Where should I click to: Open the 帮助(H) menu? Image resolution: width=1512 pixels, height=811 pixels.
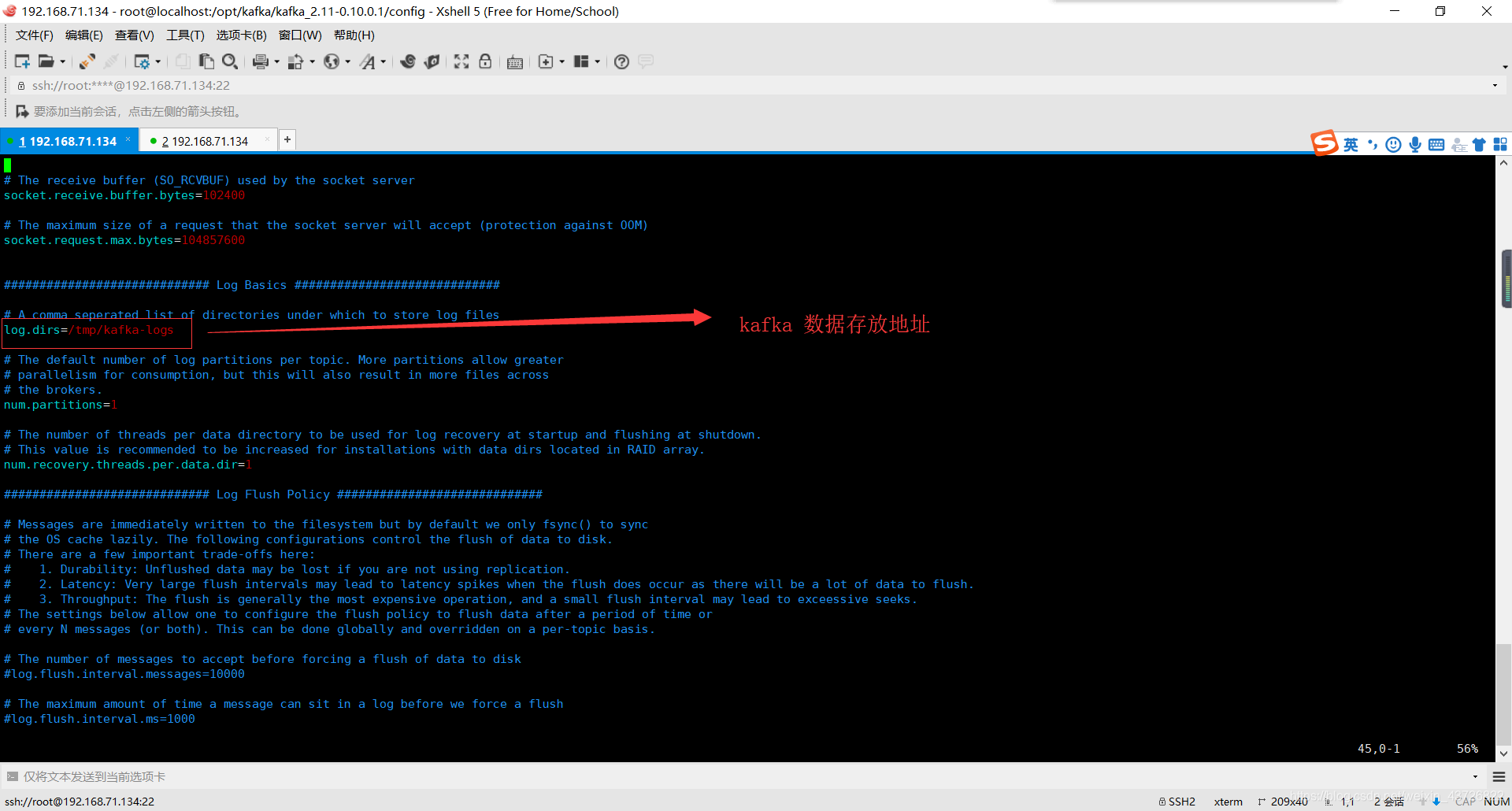354,35
